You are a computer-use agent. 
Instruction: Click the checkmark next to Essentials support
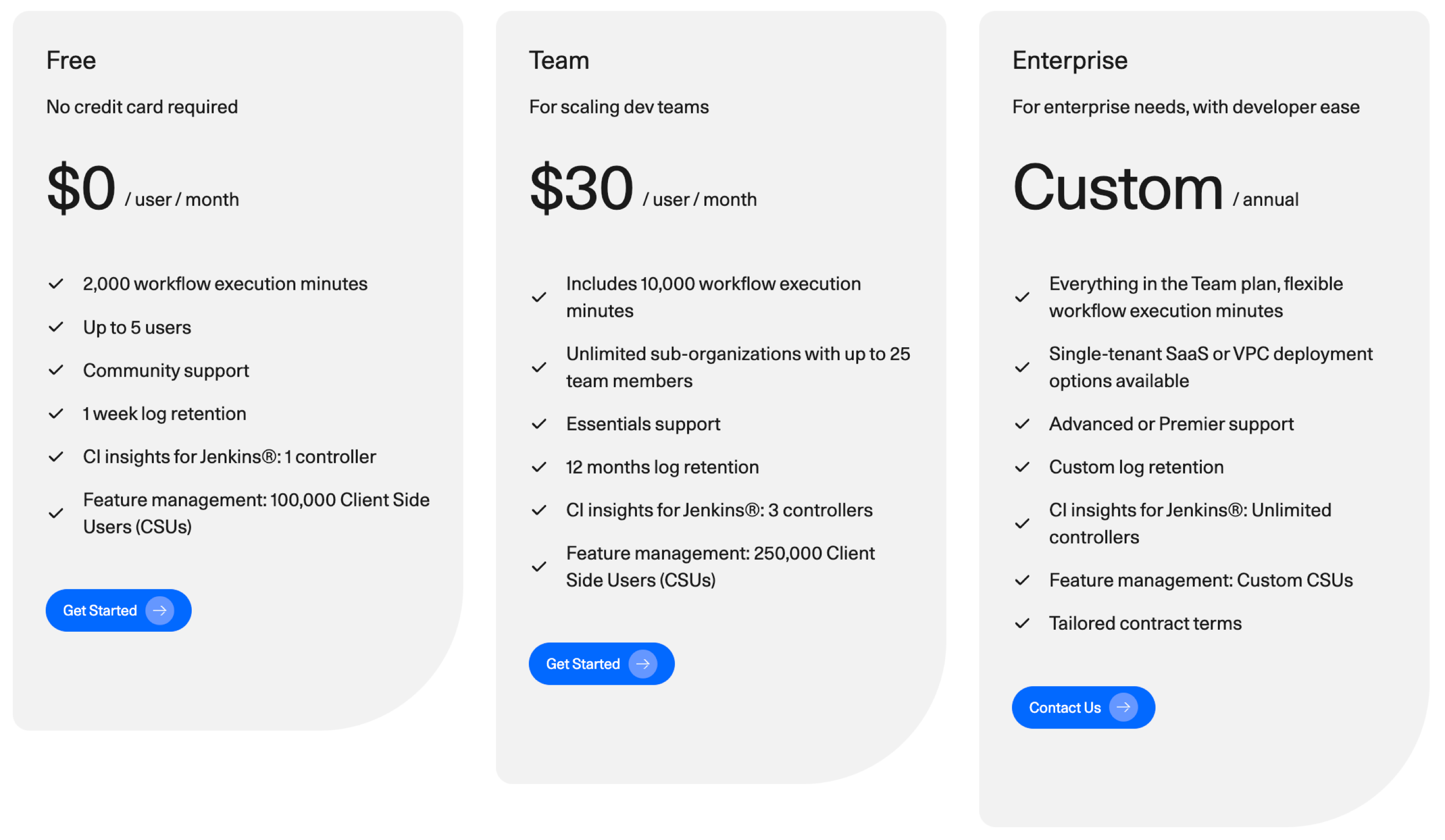(539, 424)
